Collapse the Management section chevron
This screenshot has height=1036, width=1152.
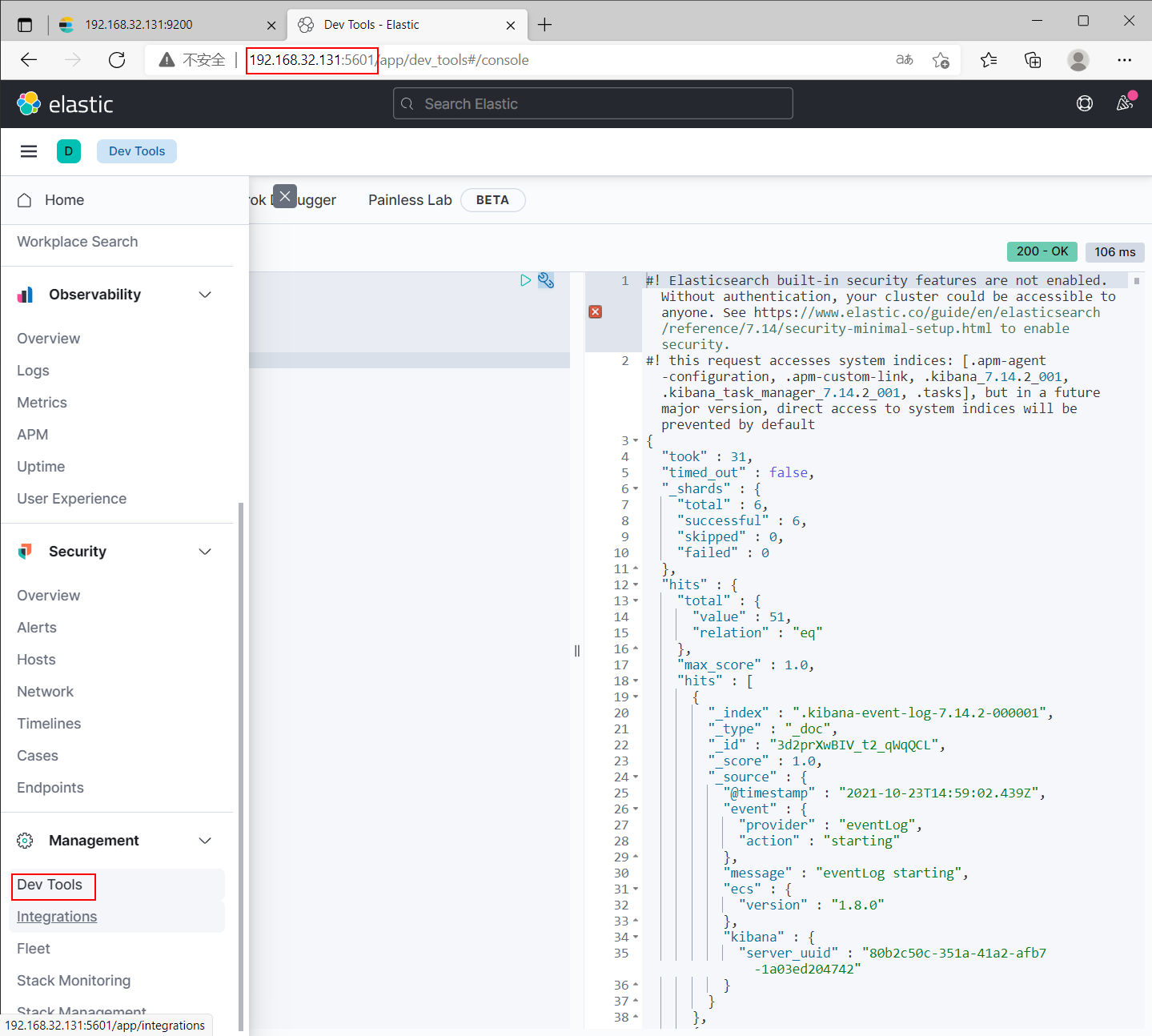[x=205, y=841]
